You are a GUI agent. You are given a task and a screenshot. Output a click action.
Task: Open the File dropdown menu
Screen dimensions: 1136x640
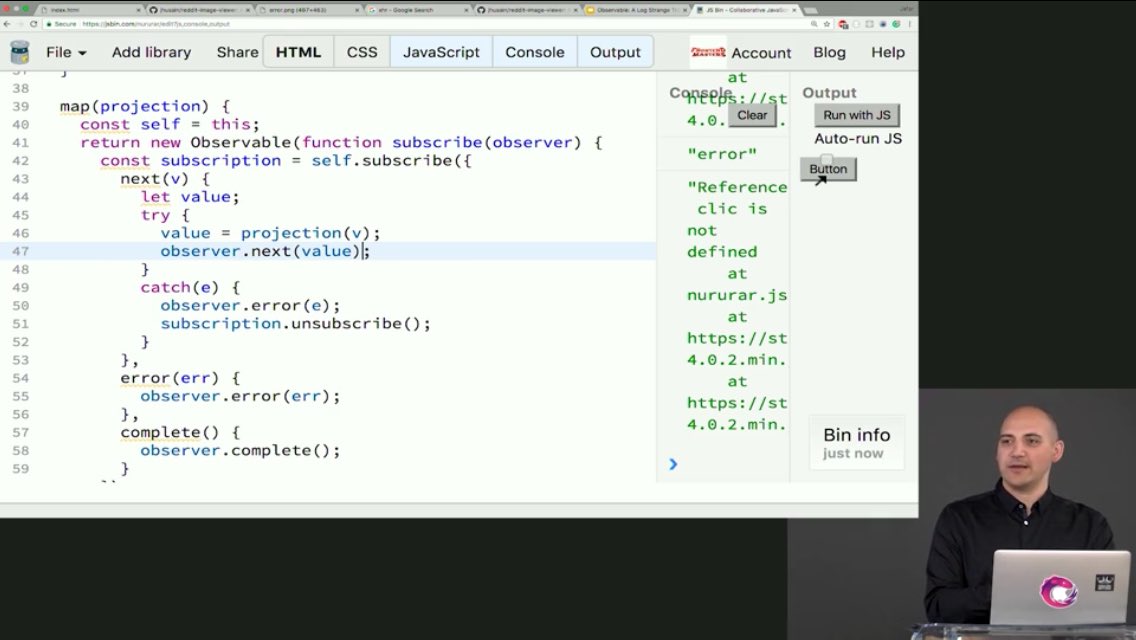pyautogui.click(x=66, y=52)
